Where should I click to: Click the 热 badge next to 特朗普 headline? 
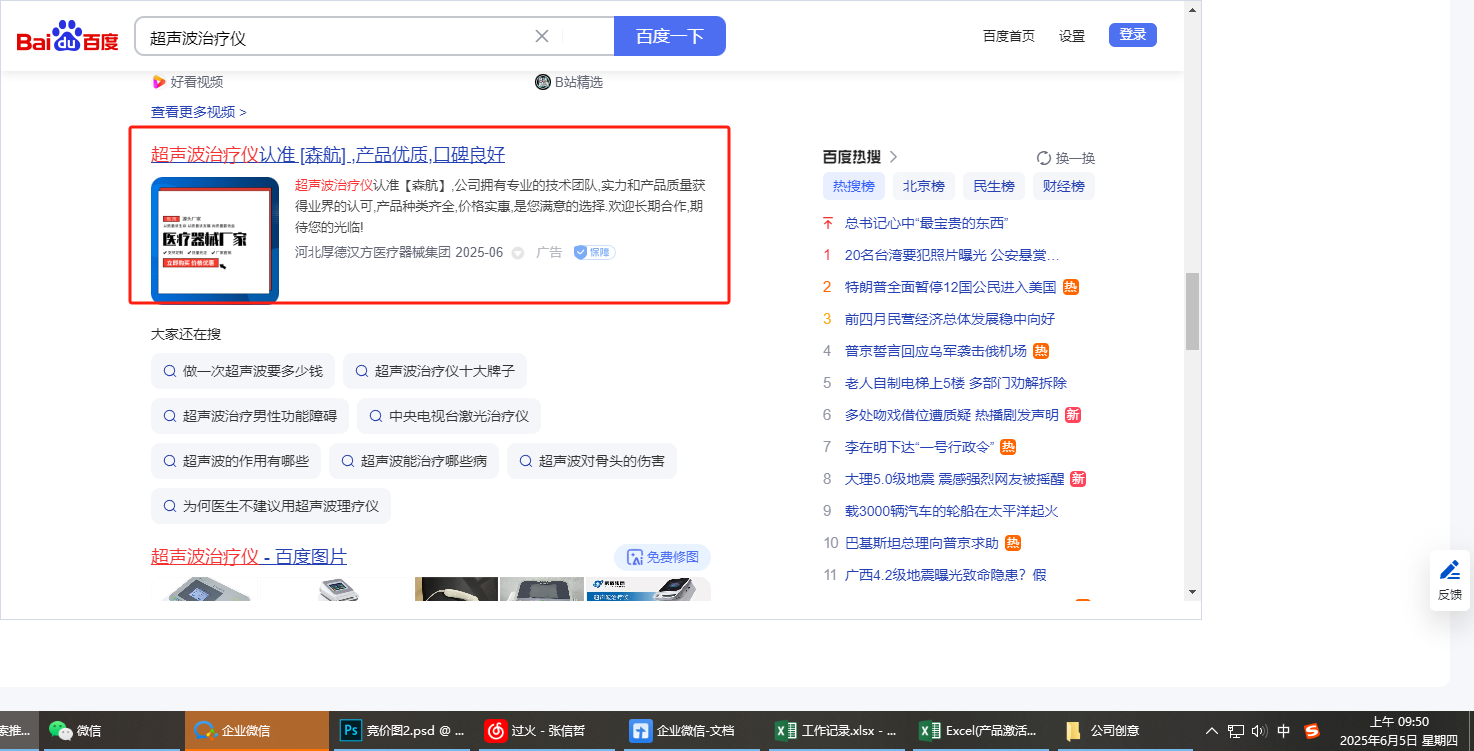point(1071,287)
